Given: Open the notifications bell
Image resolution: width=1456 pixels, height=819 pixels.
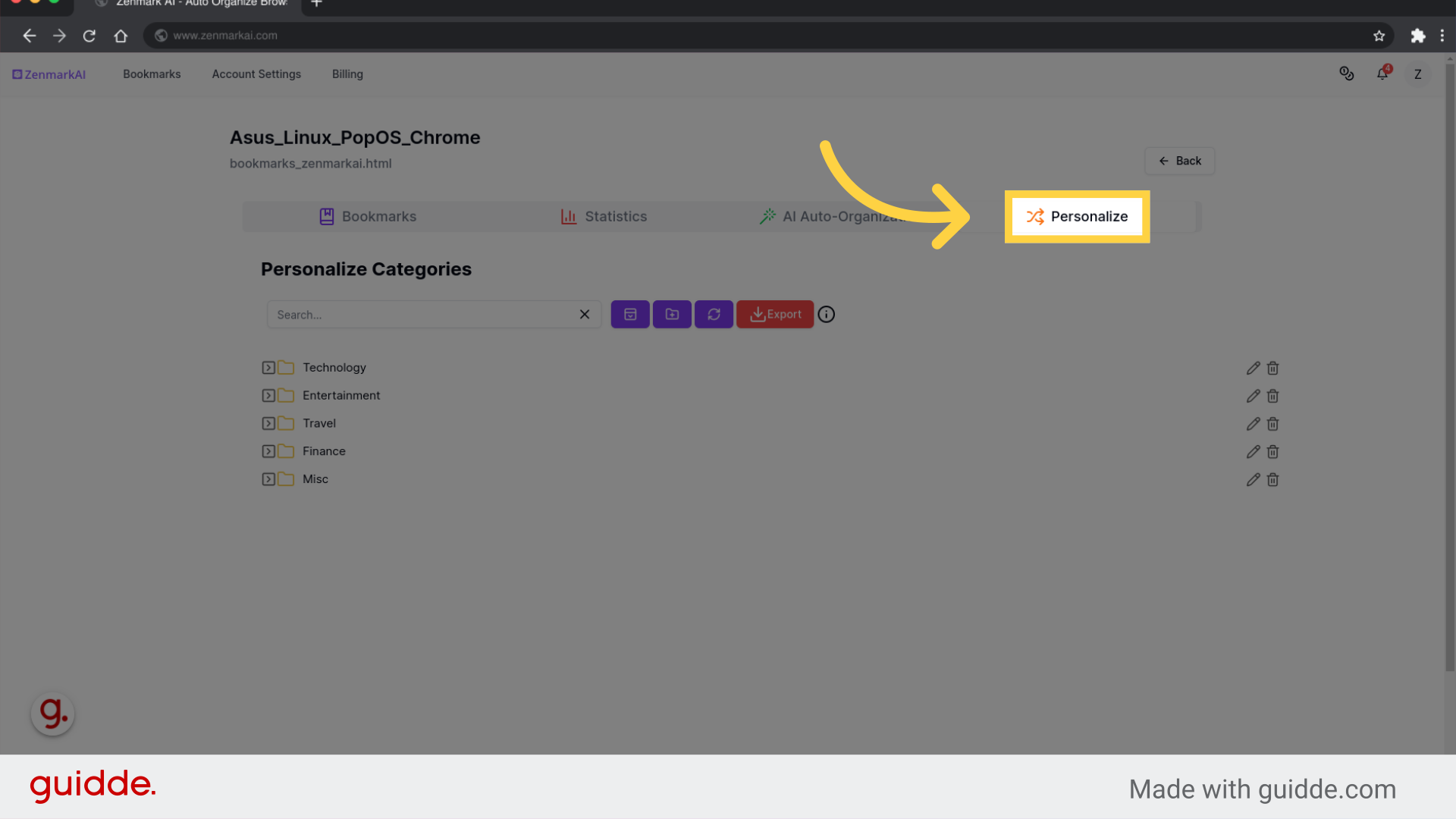Looking at the screenshot, I should click(1382, 74).
